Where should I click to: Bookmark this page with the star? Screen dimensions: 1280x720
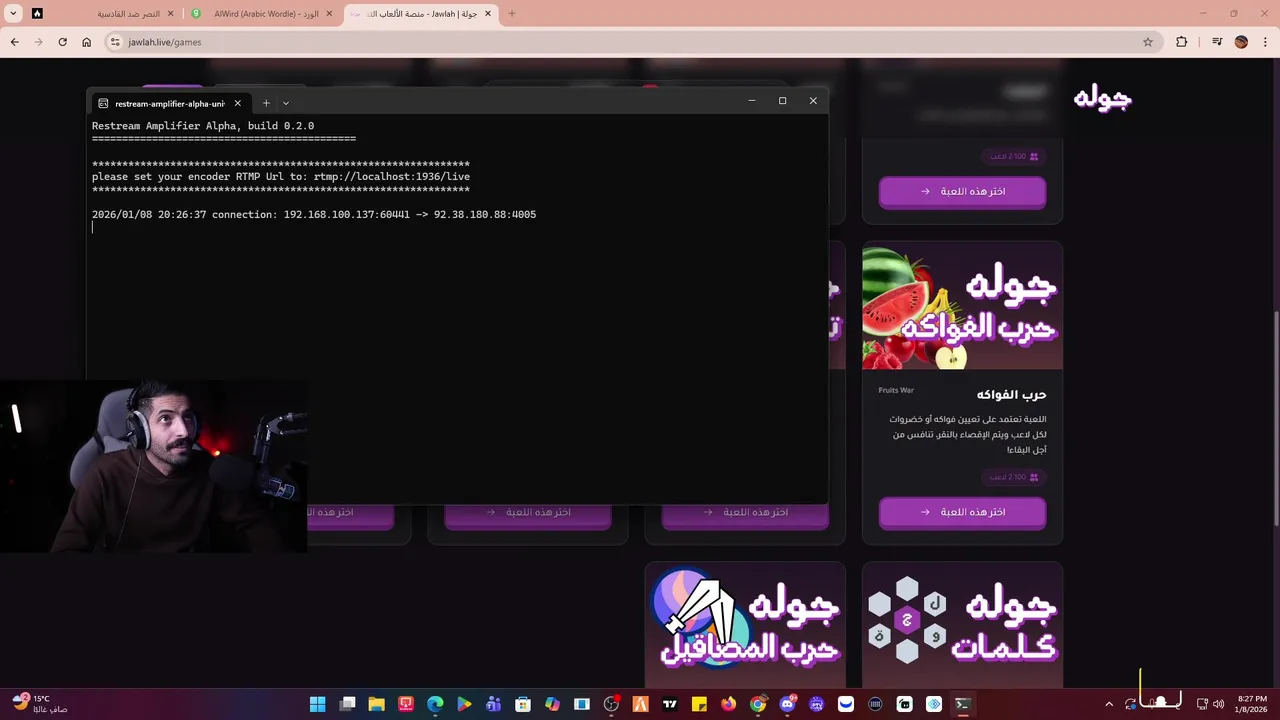[x=1148, y=42]
